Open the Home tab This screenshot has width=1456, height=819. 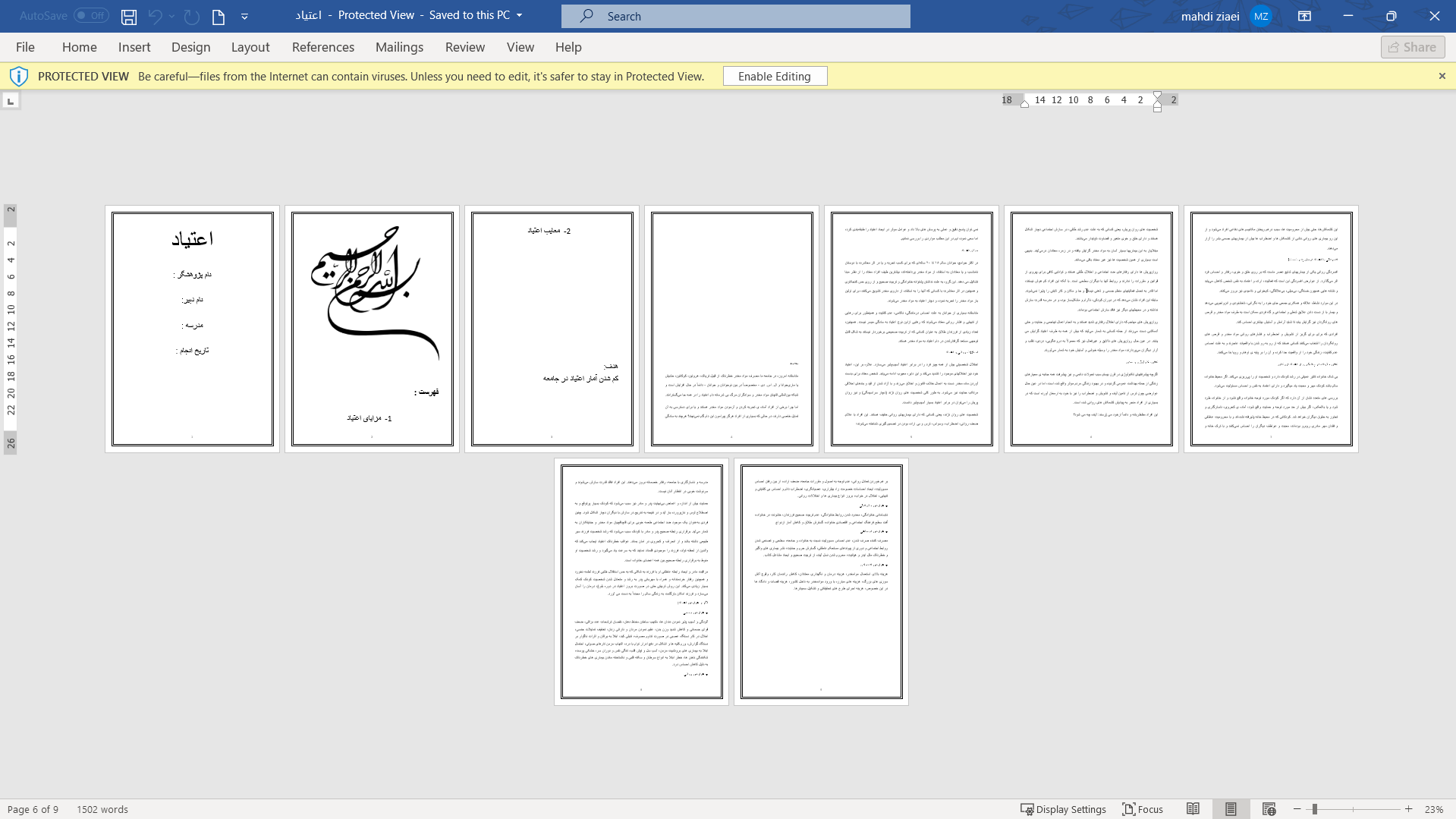coord(80,47)
